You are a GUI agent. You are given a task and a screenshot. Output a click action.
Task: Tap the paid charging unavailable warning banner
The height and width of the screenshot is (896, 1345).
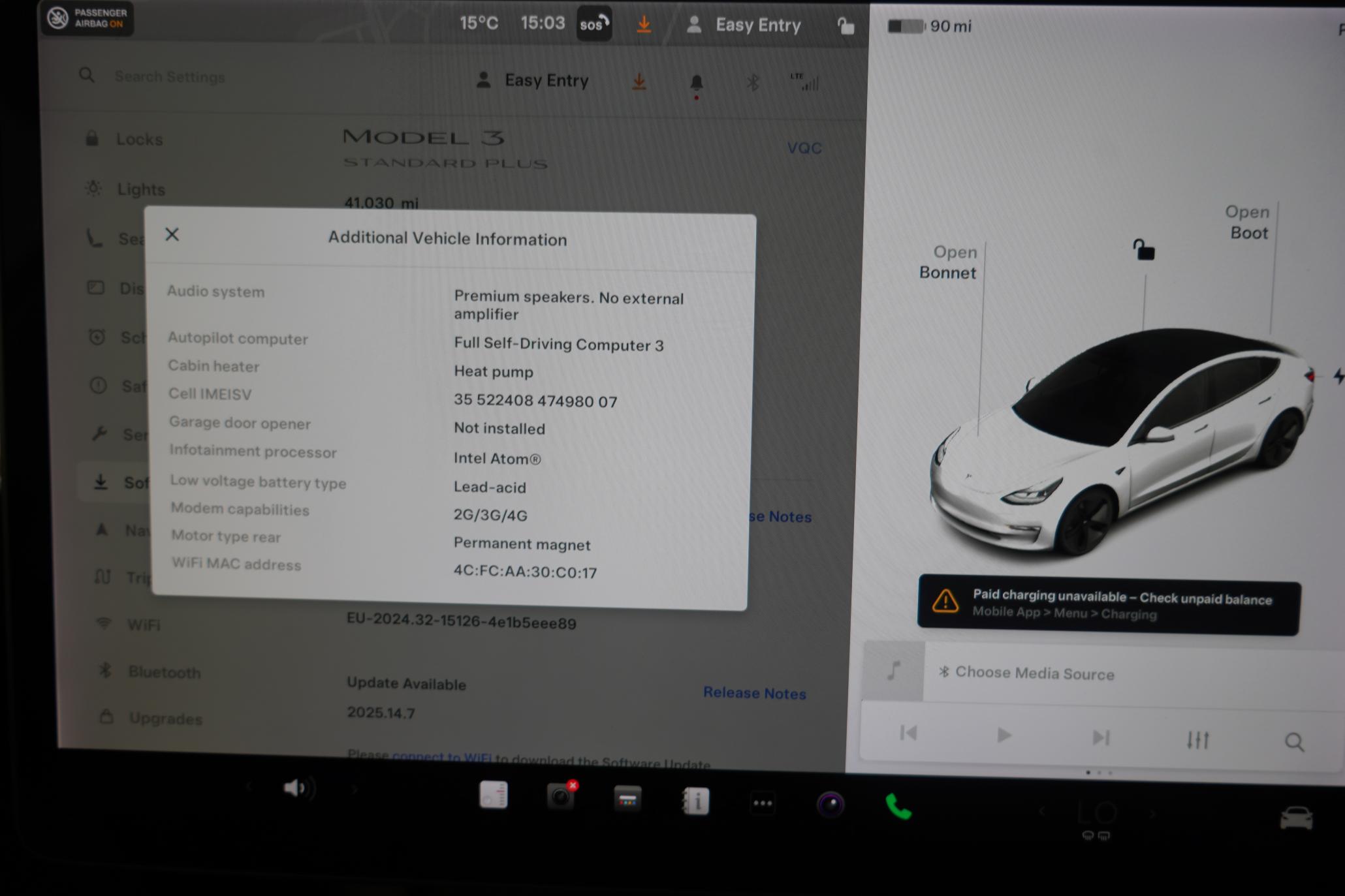point(1109,605)
